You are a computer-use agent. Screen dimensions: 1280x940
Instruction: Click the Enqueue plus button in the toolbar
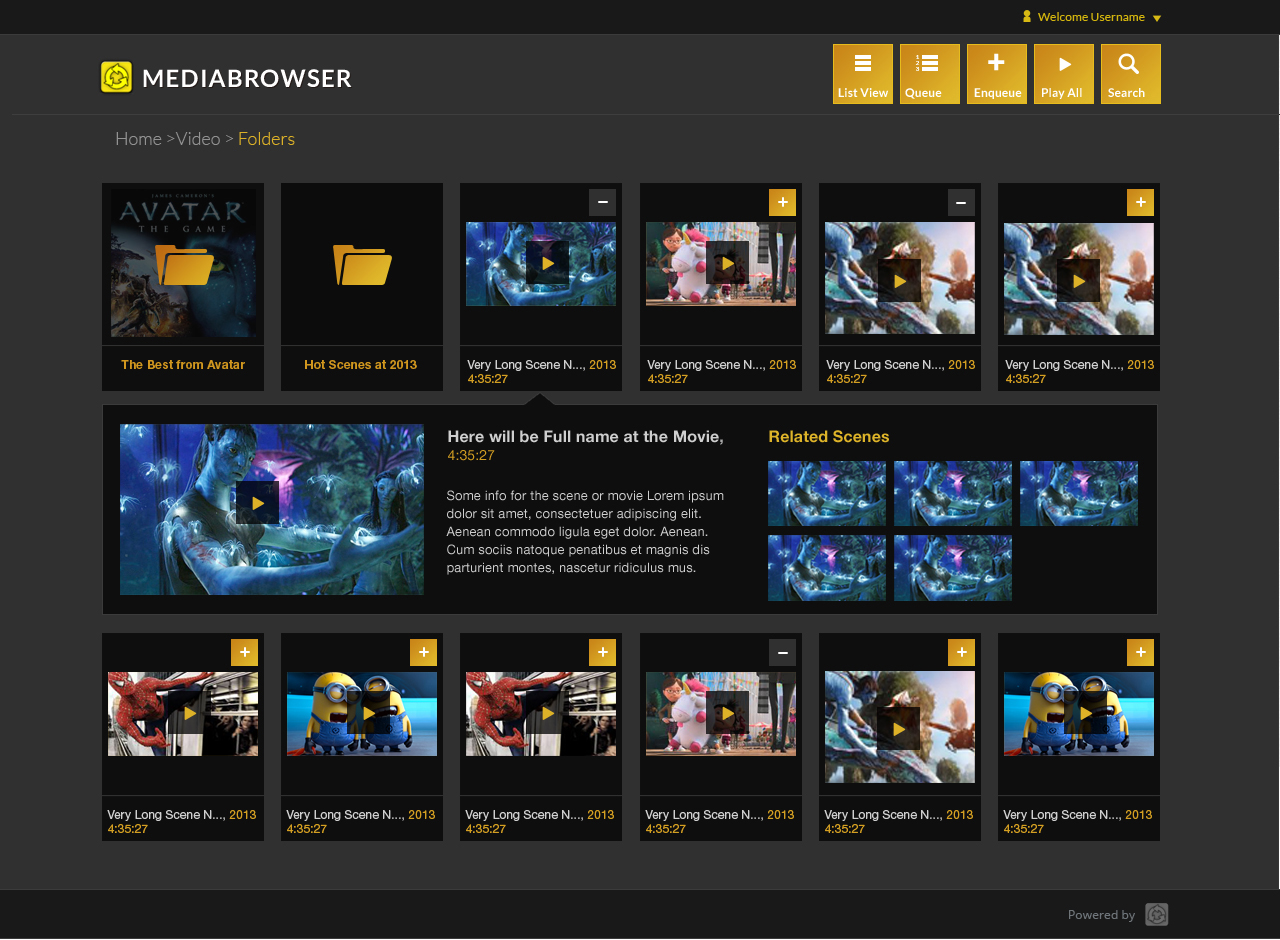(x=996, y=74)
